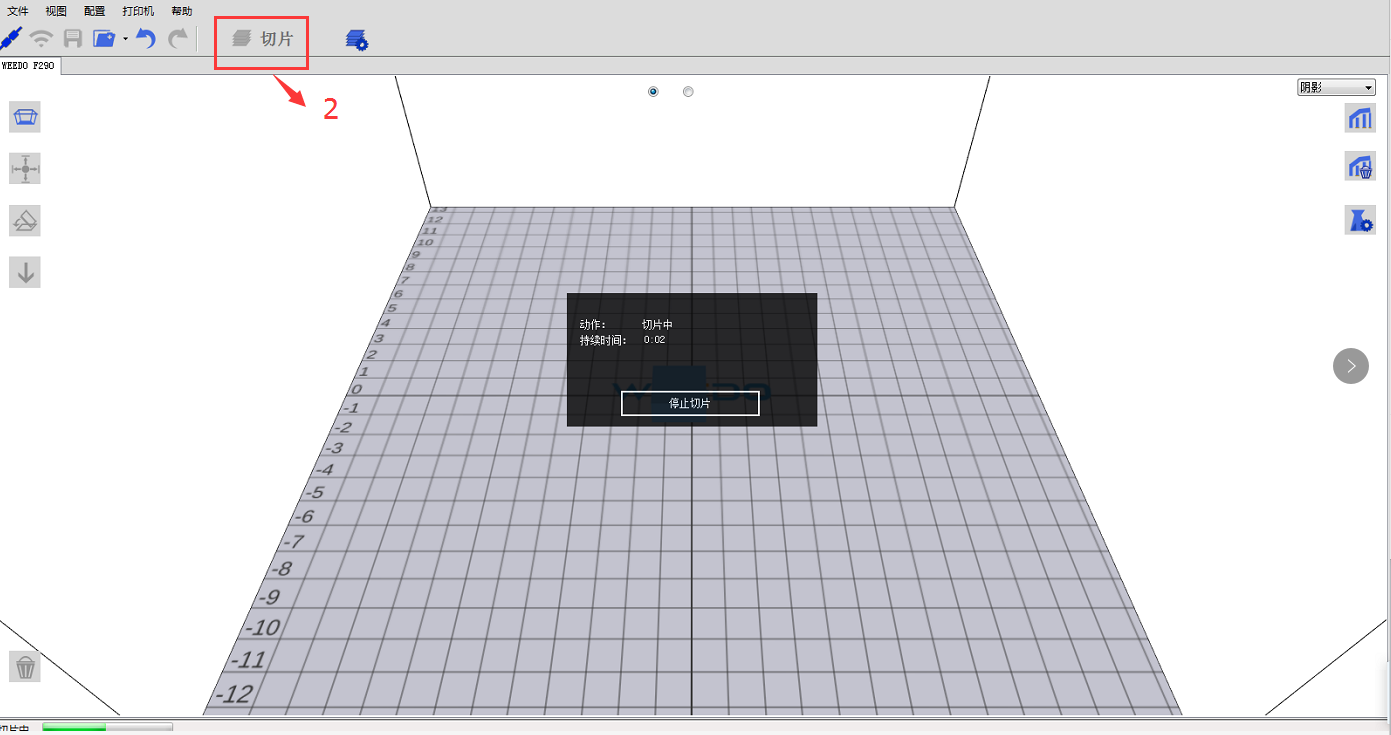Click the center model on bed icon

(x=25, y=169)
